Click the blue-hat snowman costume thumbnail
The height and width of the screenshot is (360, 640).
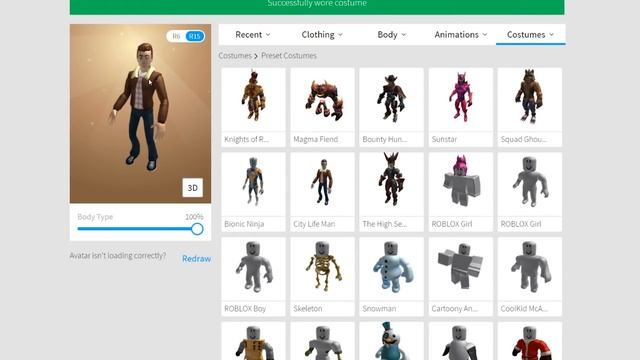tap(391, 341)
